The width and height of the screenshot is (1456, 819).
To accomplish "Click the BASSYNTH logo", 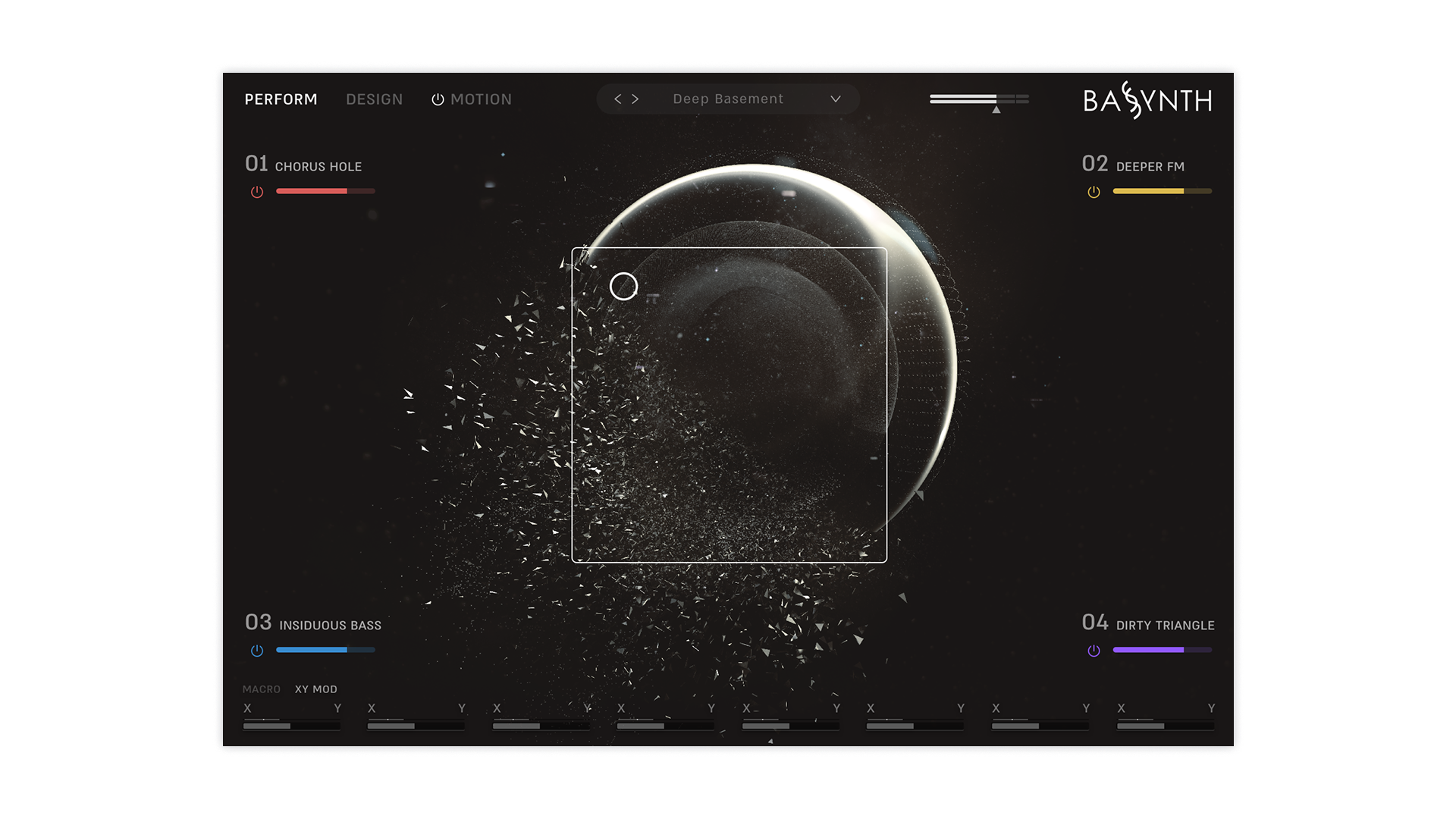I will pyautogui.click(x=1147, y=100).
